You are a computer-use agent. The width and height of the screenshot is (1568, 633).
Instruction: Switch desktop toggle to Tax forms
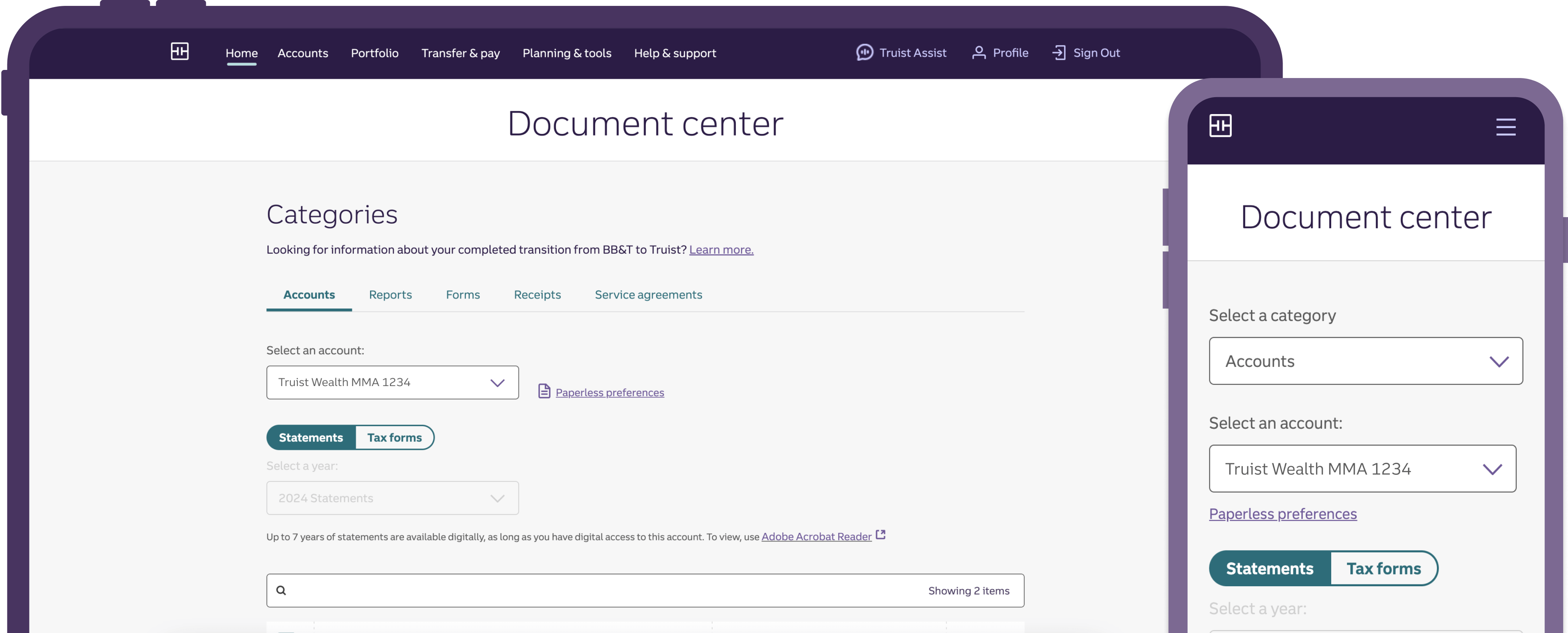click(394, 438)
